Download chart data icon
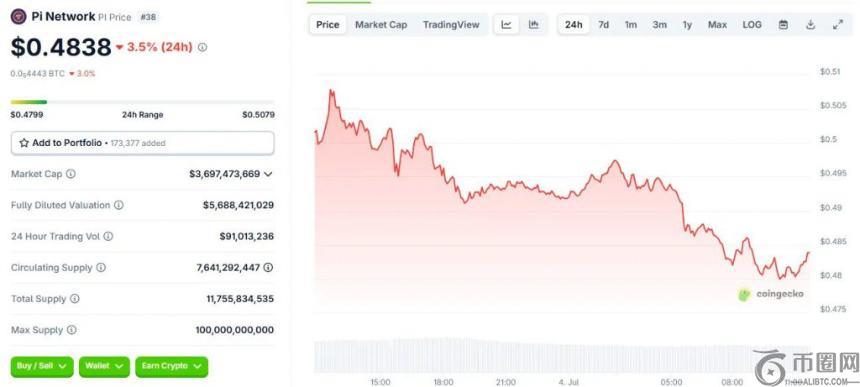The image size is (860, 387). point(811,25)
